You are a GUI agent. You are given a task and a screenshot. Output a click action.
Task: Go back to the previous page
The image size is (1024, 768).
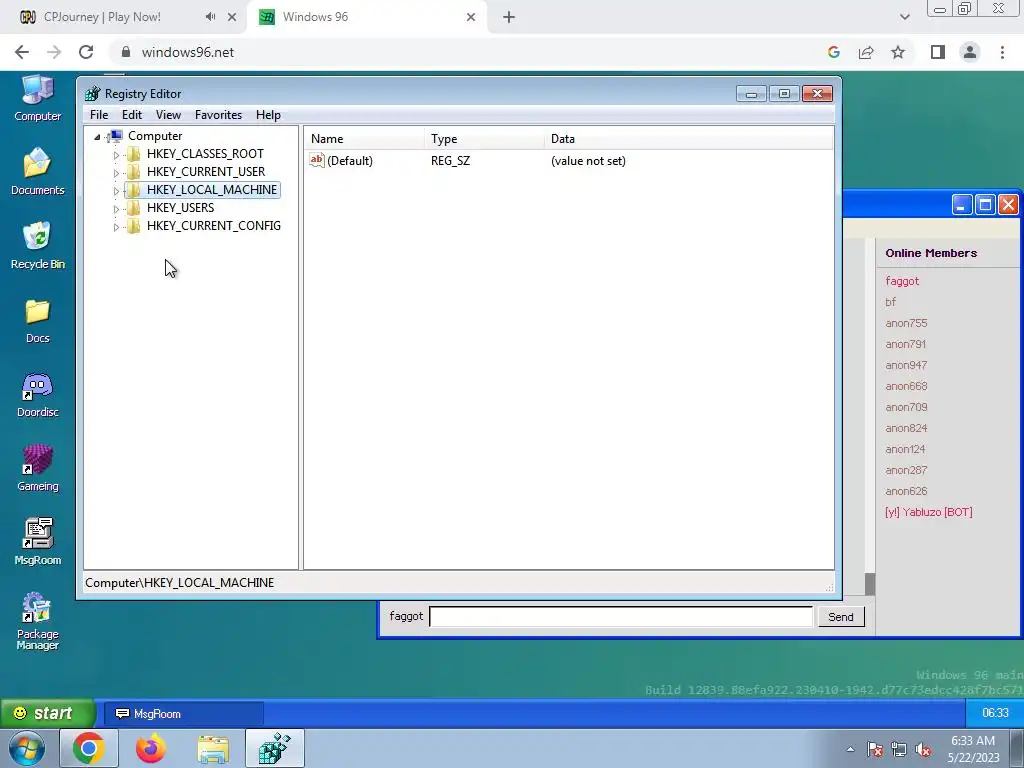[22, 52]
